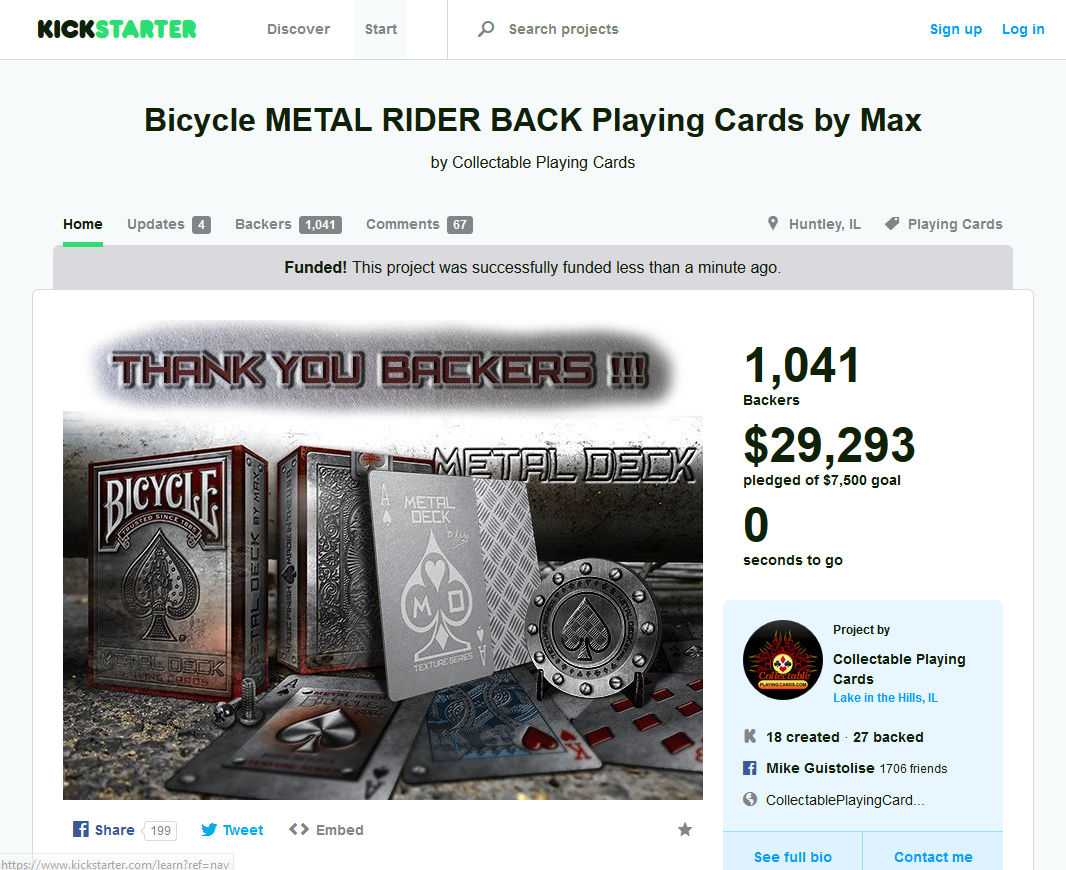Open the Start menu item
Image resolution: width=1066 pixels, height=870 pixels.
pos(381,29)
